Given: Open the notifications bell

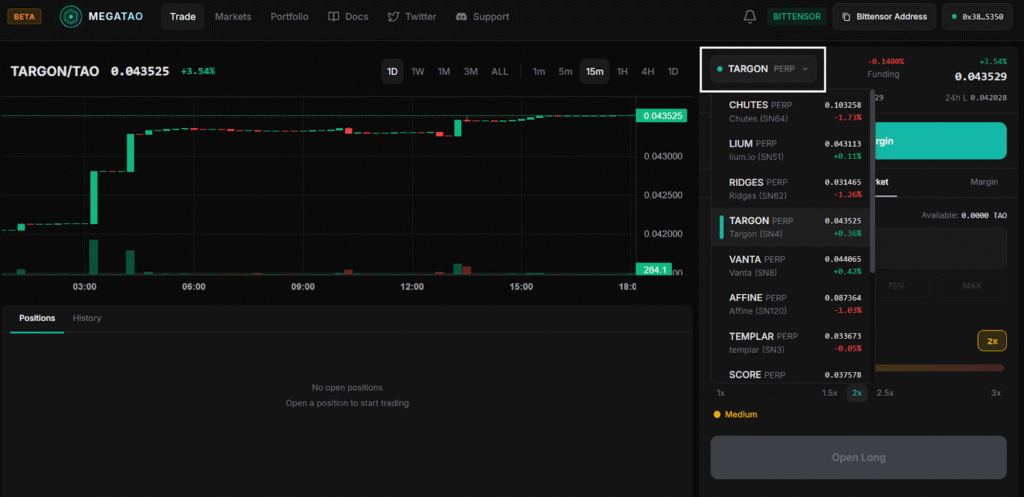Looking at the screenshot, I should click(x=750, y=17).
